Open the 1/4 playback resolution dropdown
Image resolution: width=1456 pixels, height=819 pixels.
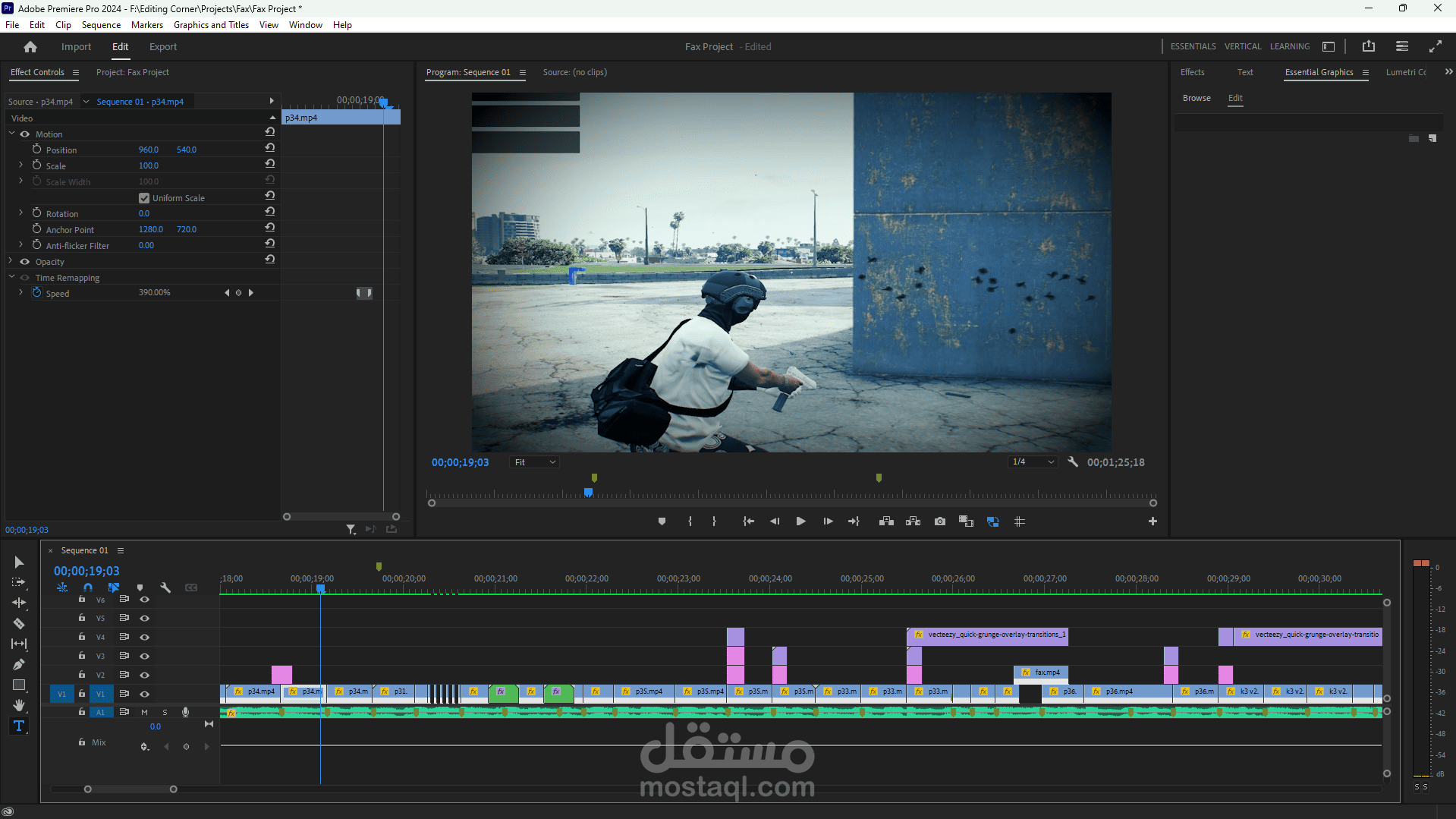[x=1033, y=461]
